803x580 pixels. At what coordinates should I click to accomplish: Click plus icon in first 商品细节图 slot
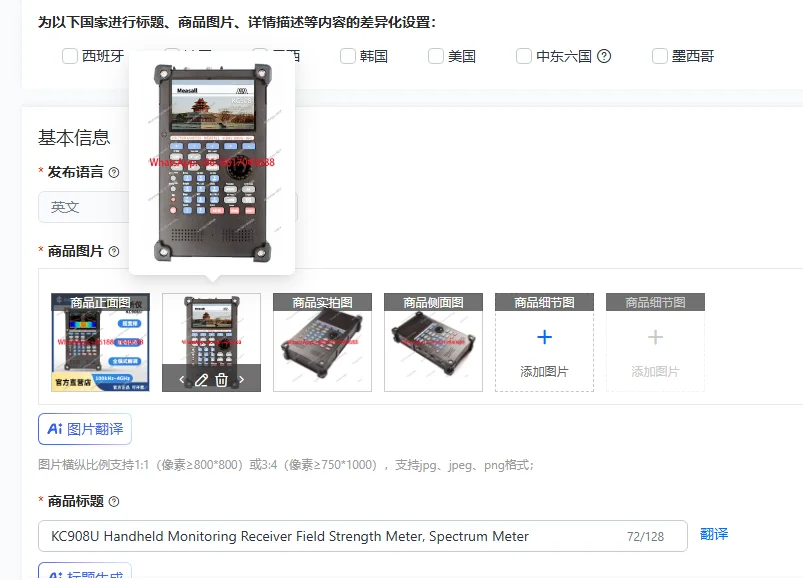click(x=544, y=337)
